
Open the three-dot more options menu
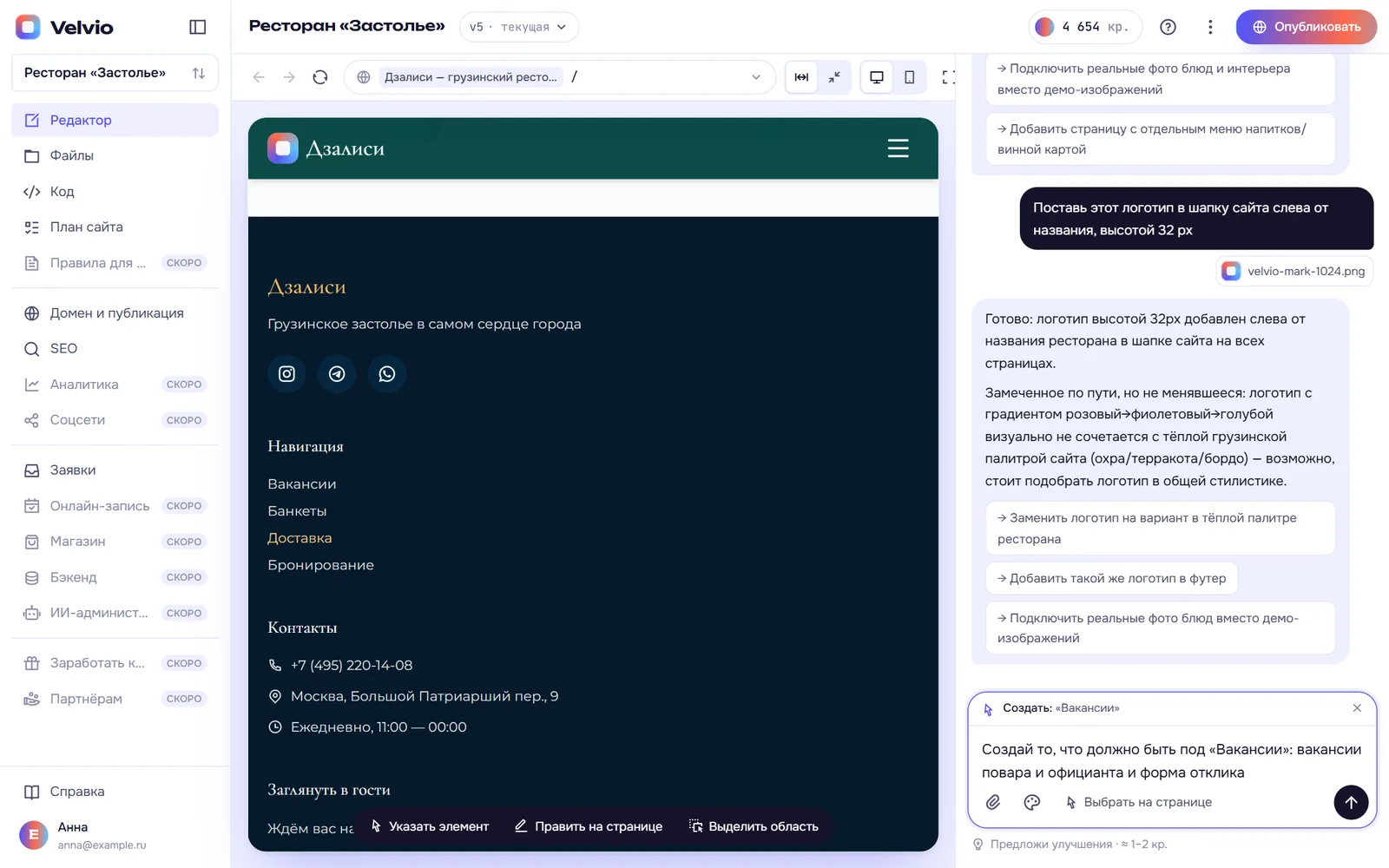[1210, 27]
